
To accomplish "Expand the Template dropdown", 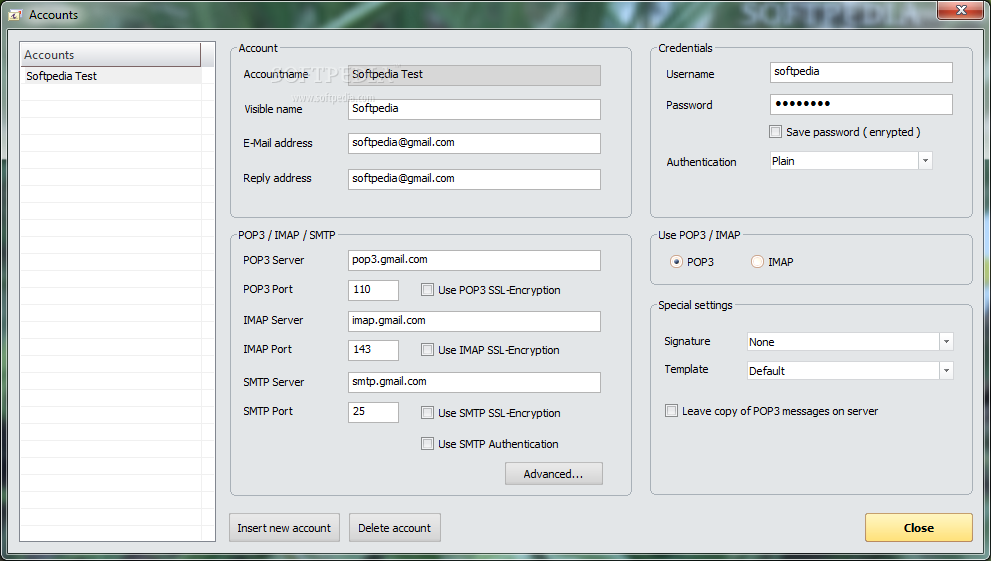I will pyautogui.click(x=946, y=371).
